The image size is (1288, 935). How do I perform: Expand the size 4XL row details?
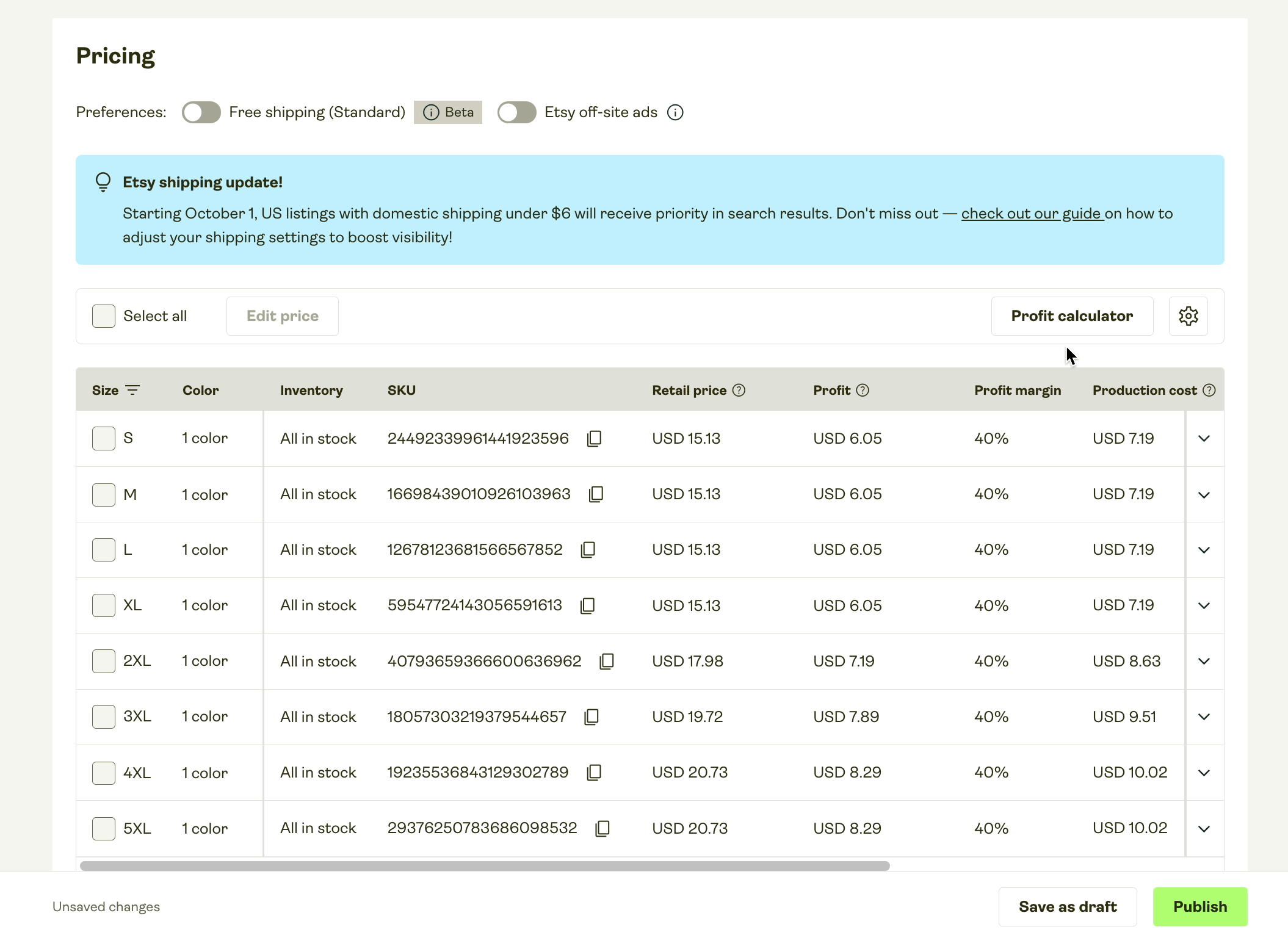(1204, 773)
